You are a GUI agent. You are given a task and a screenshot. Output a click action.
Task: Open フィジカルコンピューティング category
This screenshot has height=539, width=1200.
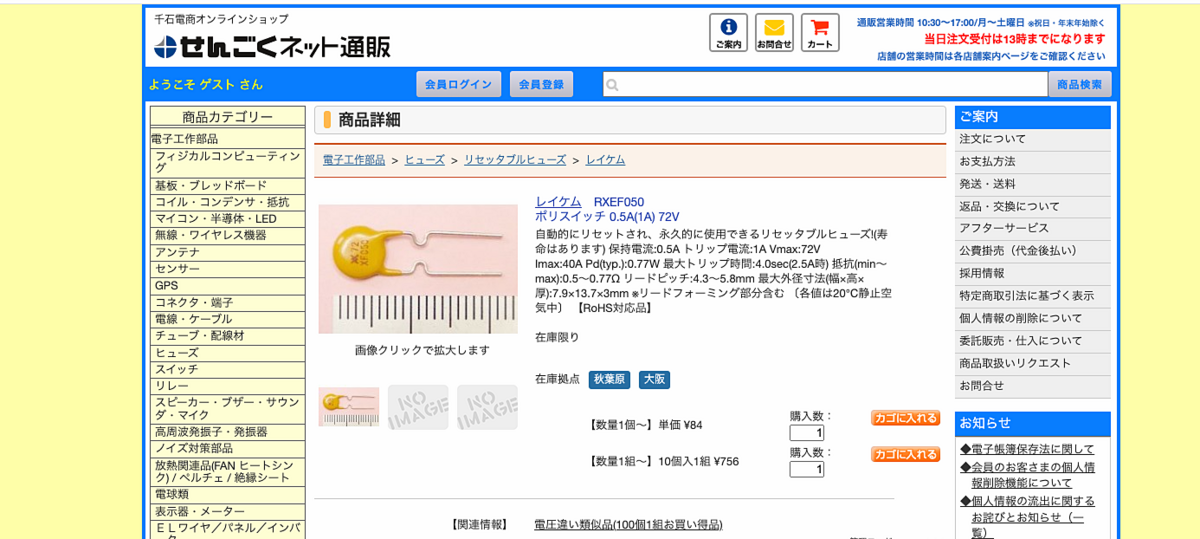[x=227, y=162]
